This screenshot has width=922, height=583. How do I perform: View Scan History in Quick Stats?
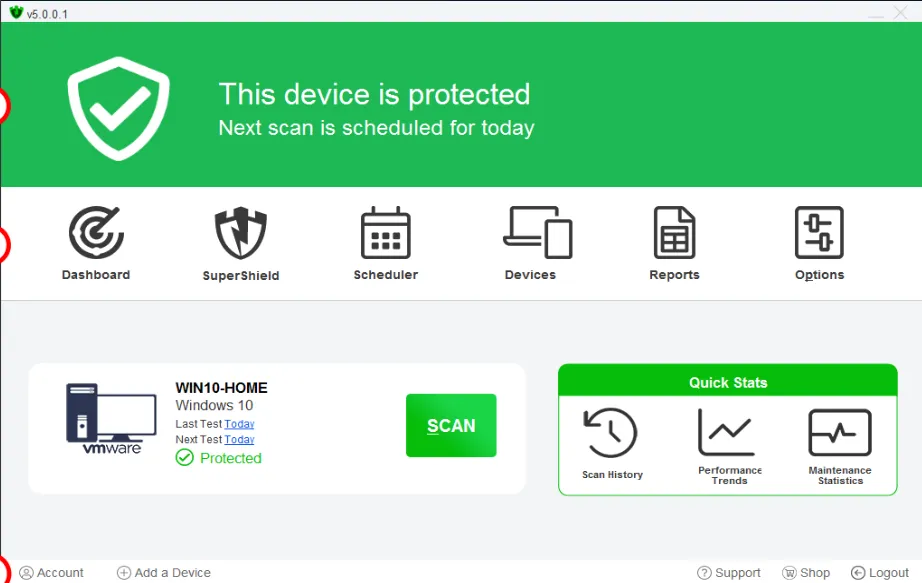tap(611, 443)
